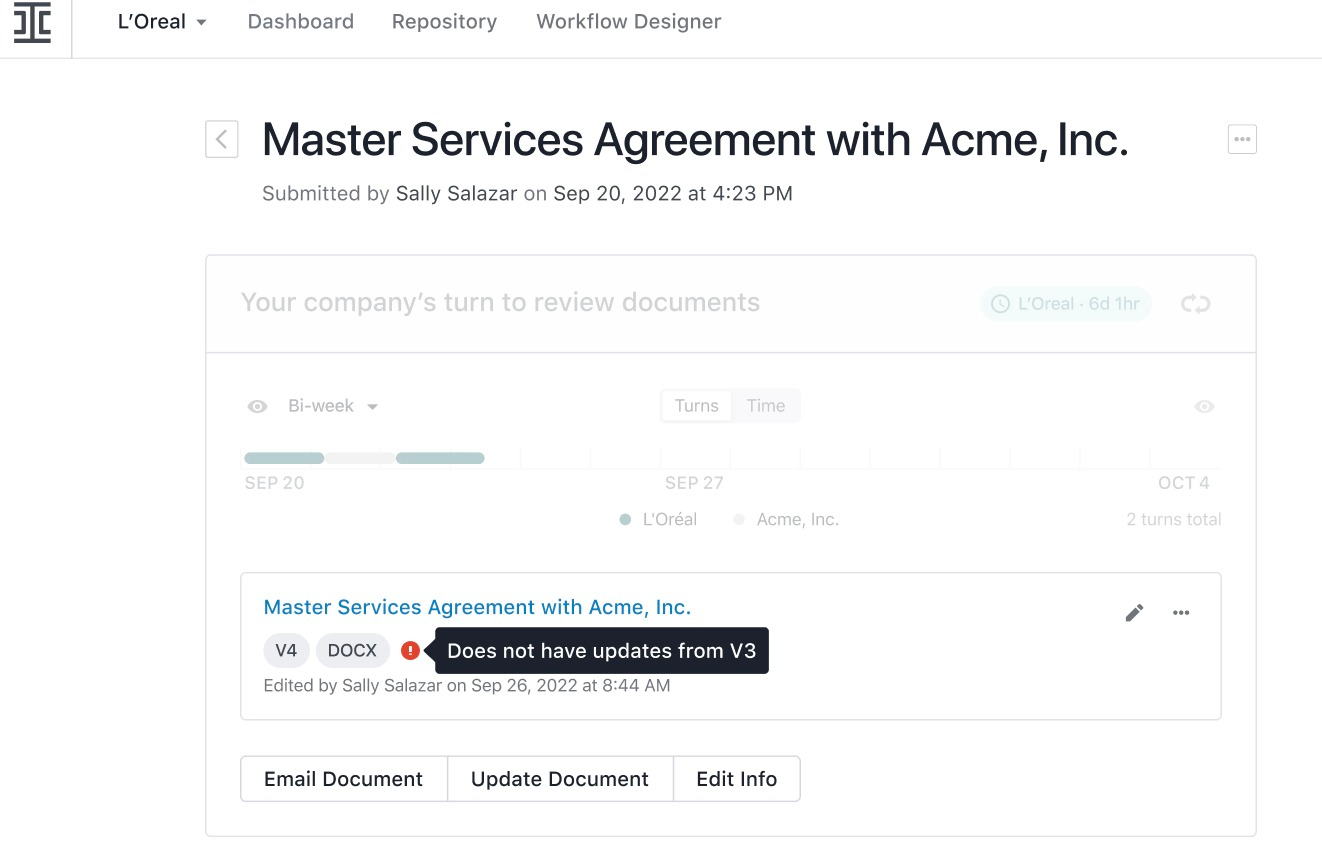Click the SEP 27 date label
Image resolution: width=1322 pixels, height=852 pixels.
coord(694,483)
